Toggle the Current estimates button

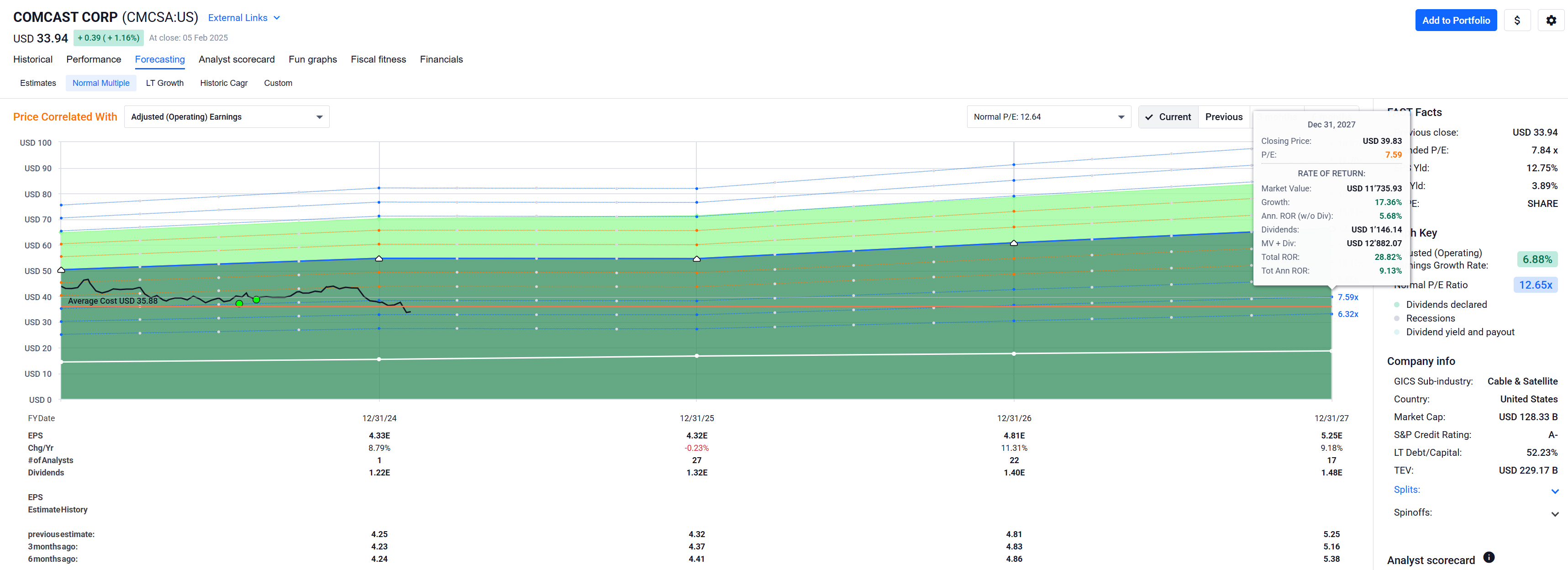[1168, 117]
